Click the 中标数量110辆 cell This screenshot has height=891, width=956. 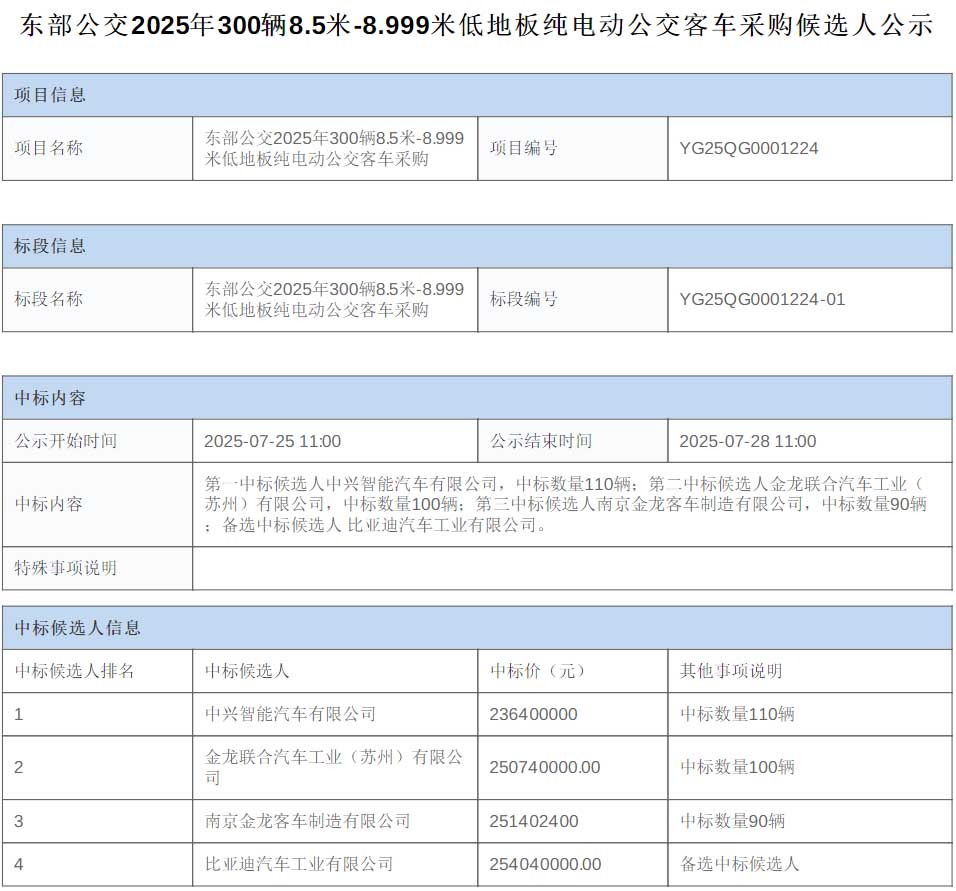[810, 714]
